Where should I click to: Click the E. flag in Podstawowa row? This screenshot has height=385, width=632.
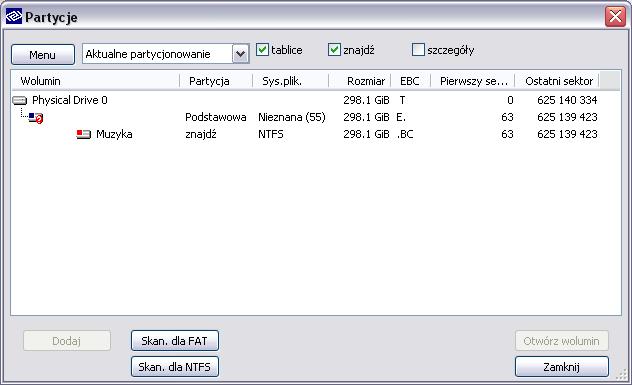(x=401, y=117)
